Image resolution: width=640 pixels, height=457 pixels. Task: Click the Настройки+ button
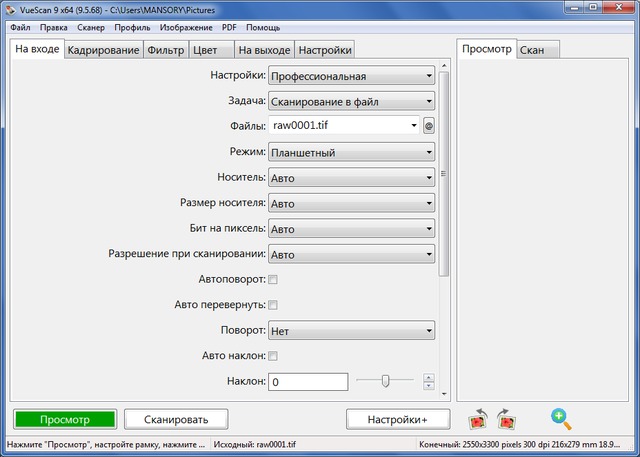click(398, 419)
